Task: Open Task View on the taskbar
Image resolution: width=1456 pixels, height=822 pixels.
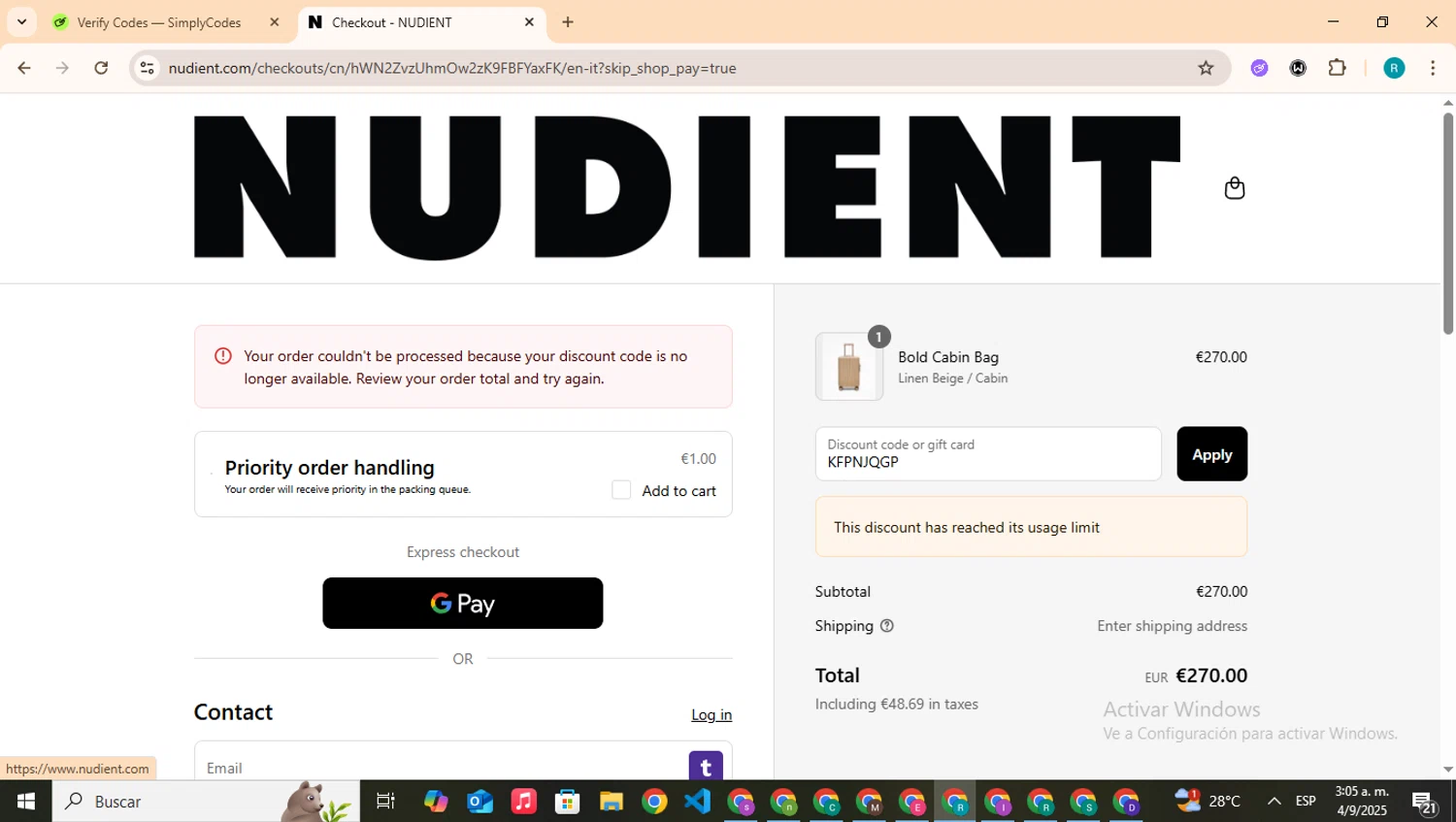Action: pos(385,801)
